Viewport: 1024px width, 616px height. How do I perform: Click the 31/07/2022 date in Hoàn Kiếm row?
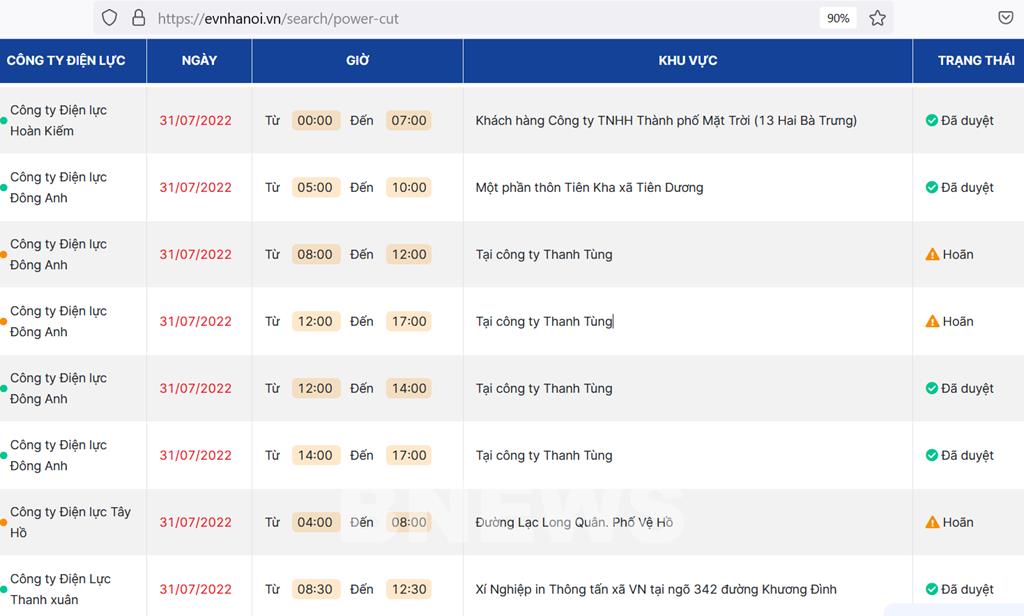tap(195, 120)
